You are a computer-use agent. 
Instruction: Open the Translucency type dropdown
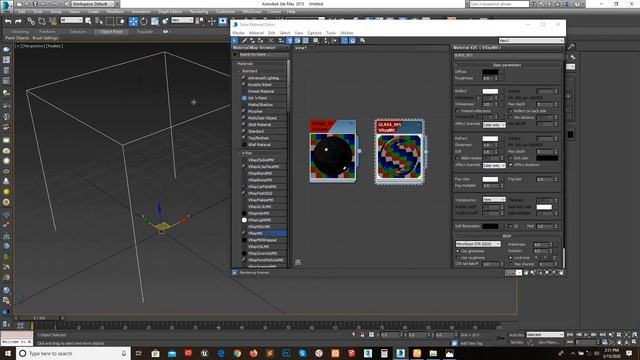tap(494, 200)
